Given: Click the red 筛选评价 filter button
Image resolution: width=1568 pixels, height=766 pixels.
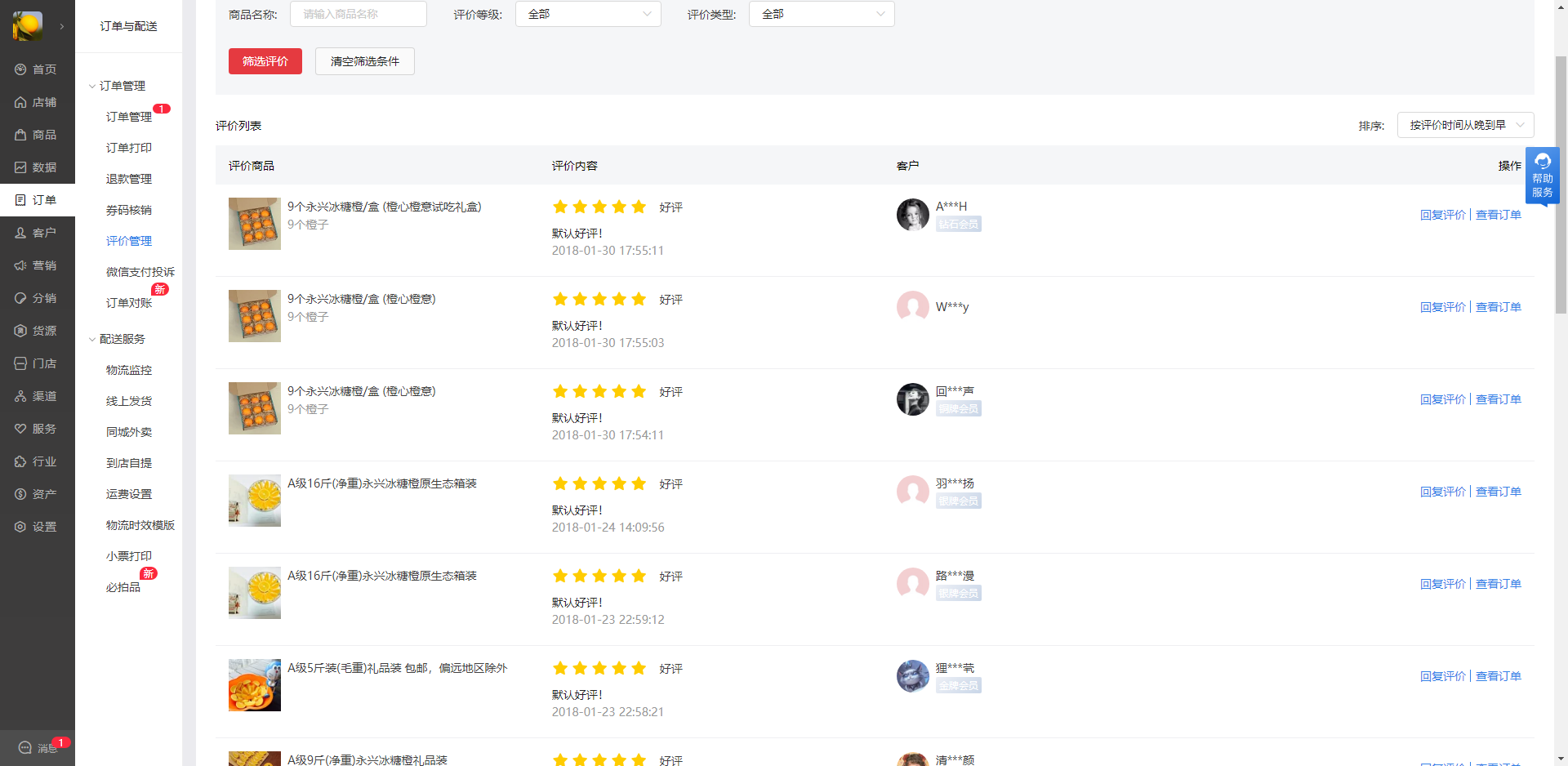Looking at the screenshot, I should pos(265,61).
